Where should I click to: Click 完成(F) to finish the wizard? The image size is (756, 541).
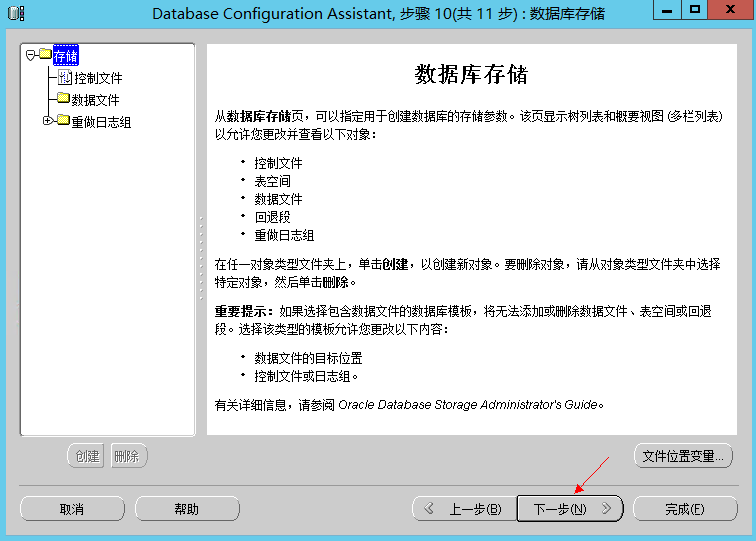pos(684,509)
